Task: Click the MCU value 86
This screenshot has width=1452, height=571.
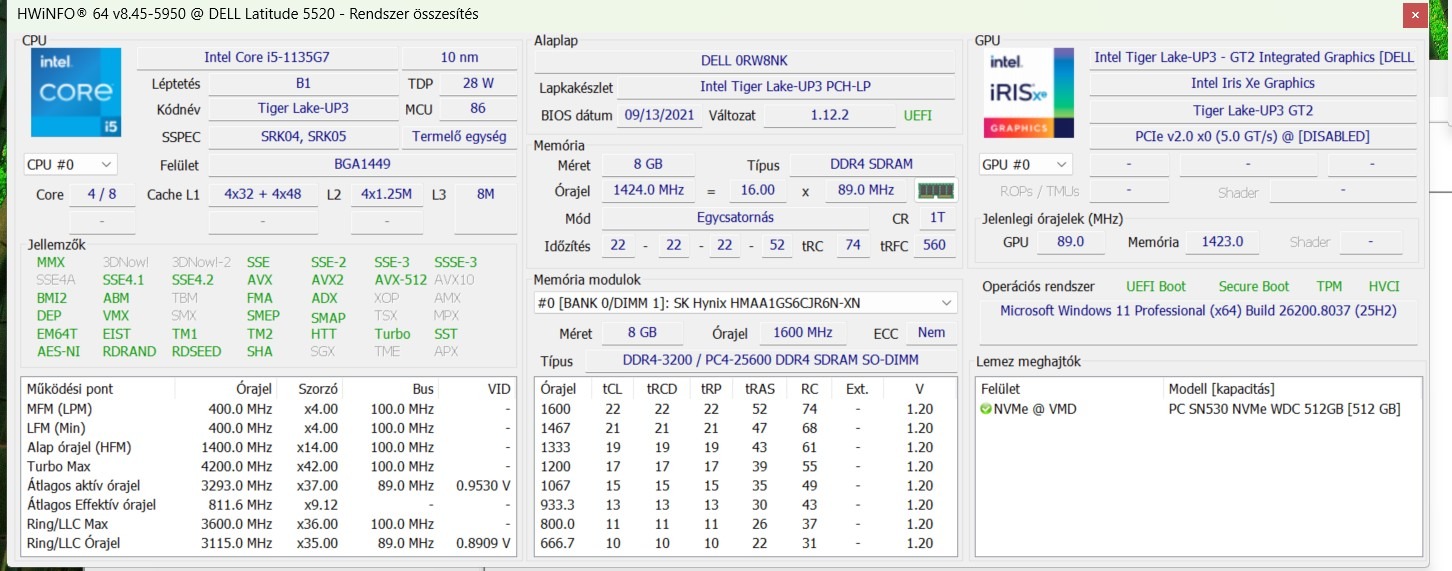Action: 477,109
